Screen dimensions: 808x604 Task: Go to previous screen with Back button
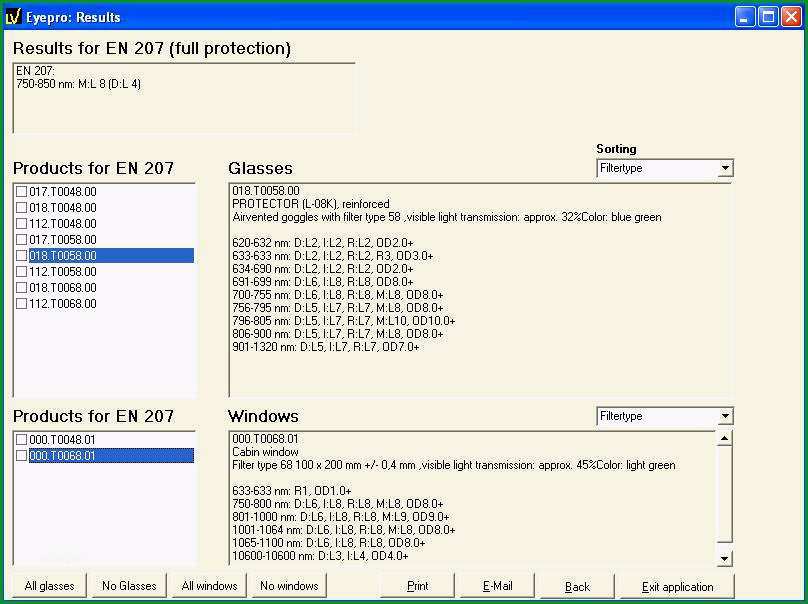click(577, 586)
